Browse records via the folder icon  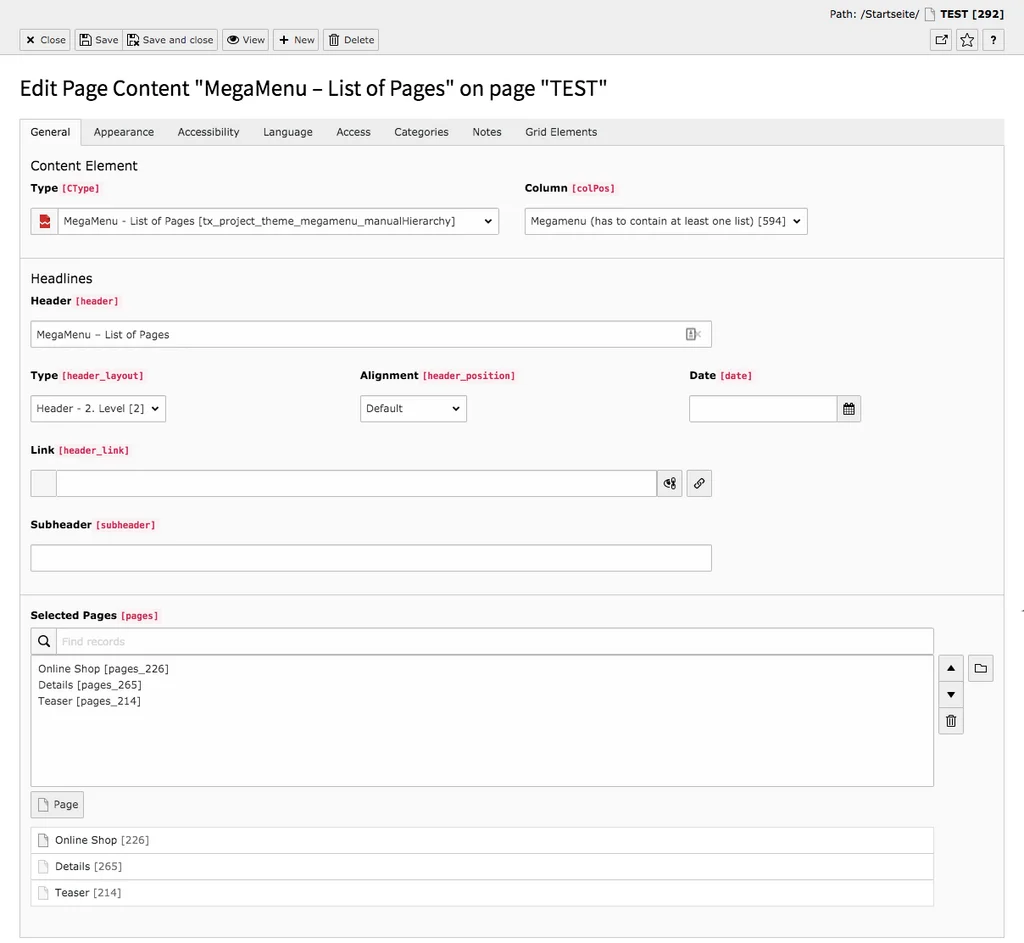point(980,667)
